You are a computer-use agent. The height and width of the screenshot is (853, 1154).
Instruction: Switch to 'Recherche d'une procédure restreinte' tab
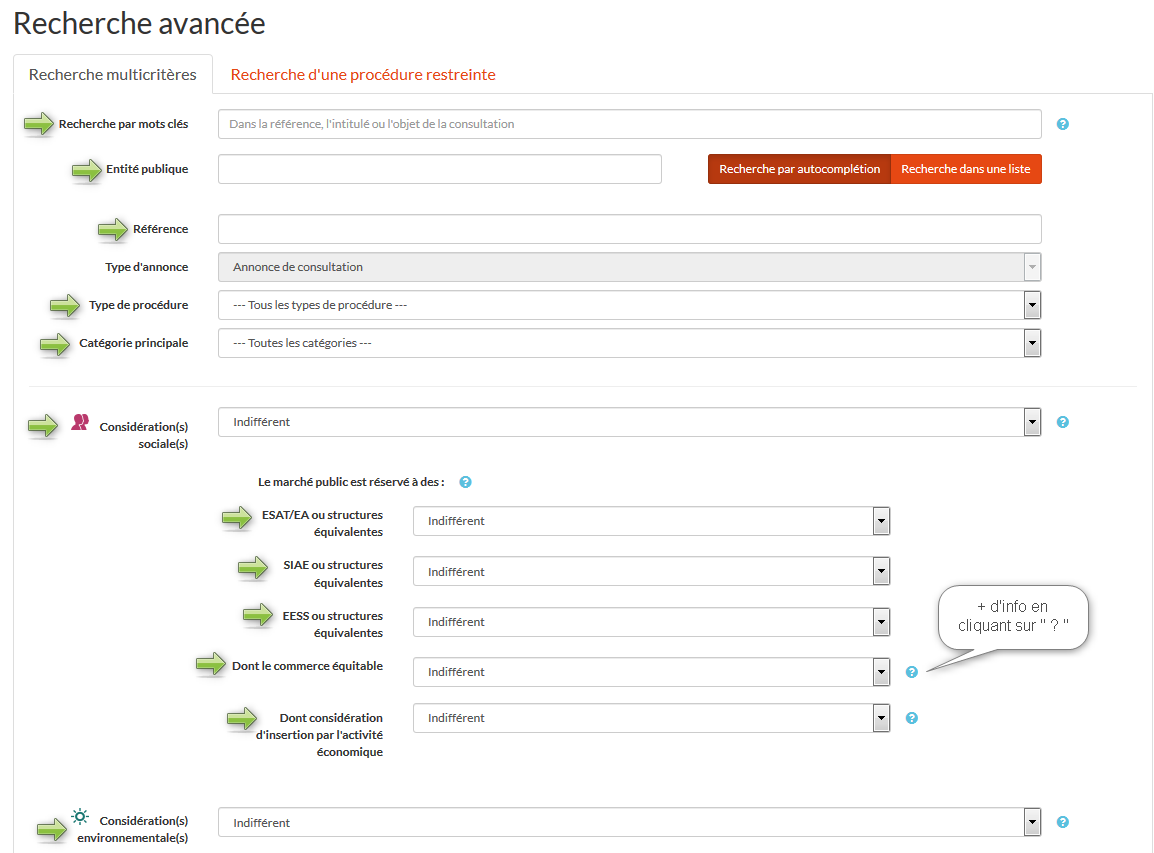pyautogui.click(x=363, y=75)
